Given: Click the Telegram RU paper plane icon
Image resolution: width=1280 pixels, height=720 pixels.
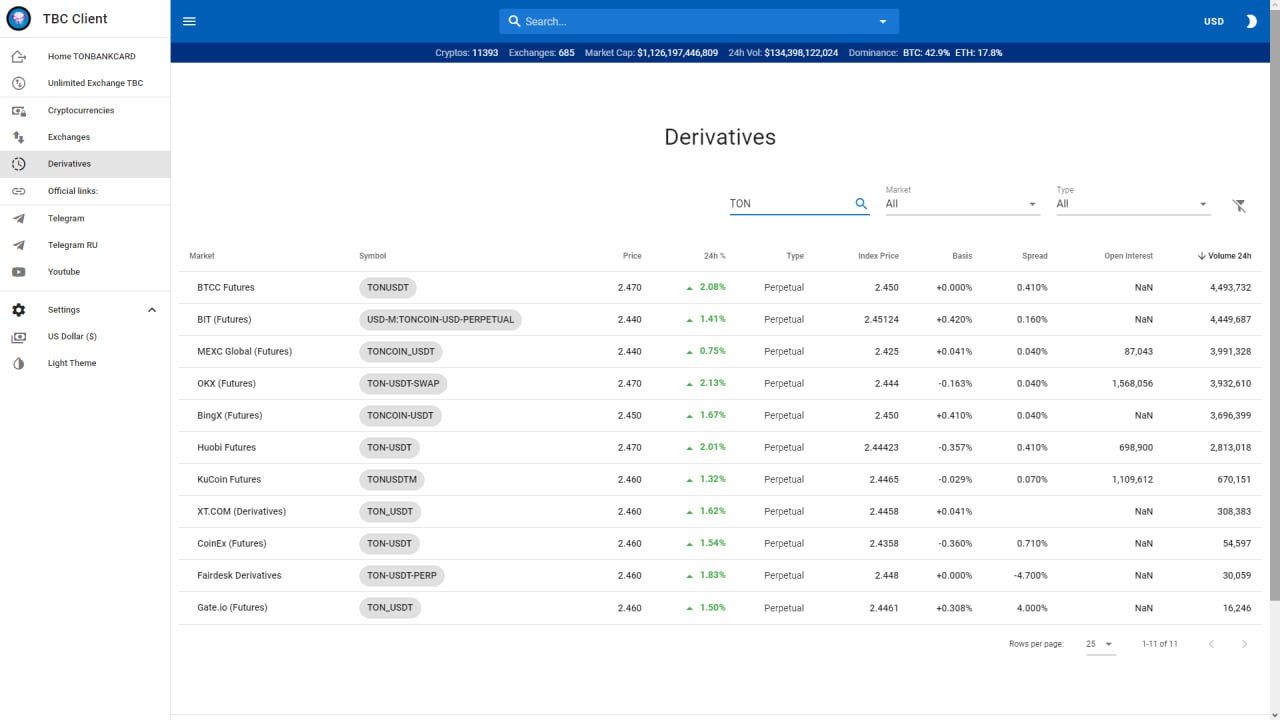Looking at the screenshot, I should pyautogui.click(x=19, y=245).
